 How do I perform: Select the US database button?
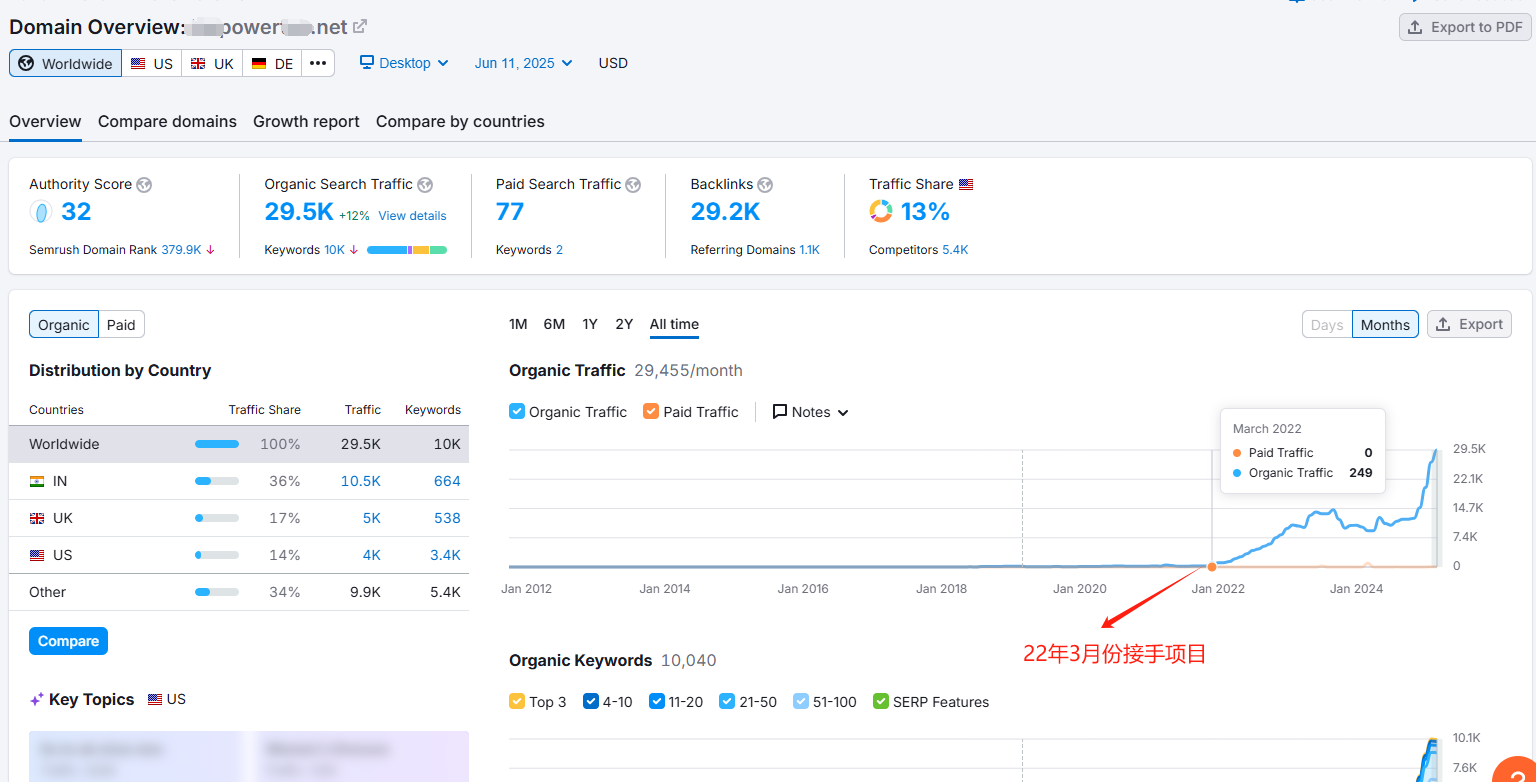[x=152, y=63]
